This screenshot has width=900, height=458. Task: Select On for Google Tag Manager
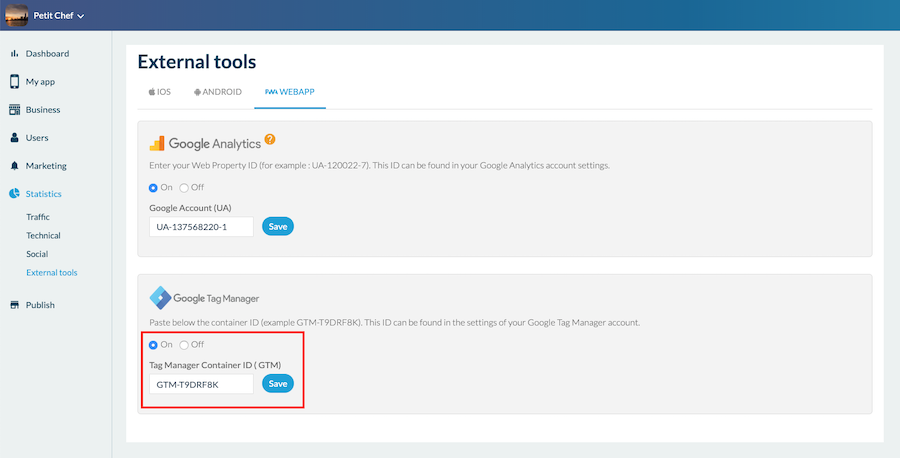(x=153, y=344)
